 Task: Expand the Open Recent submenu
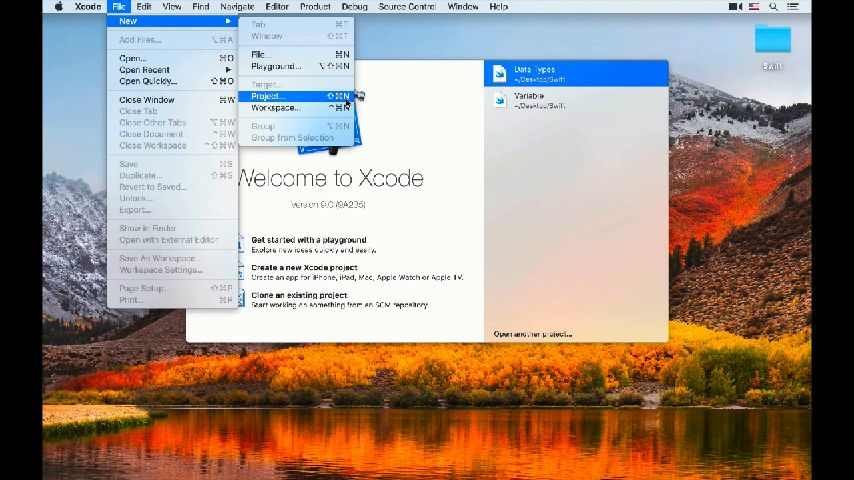click(173, 70)
